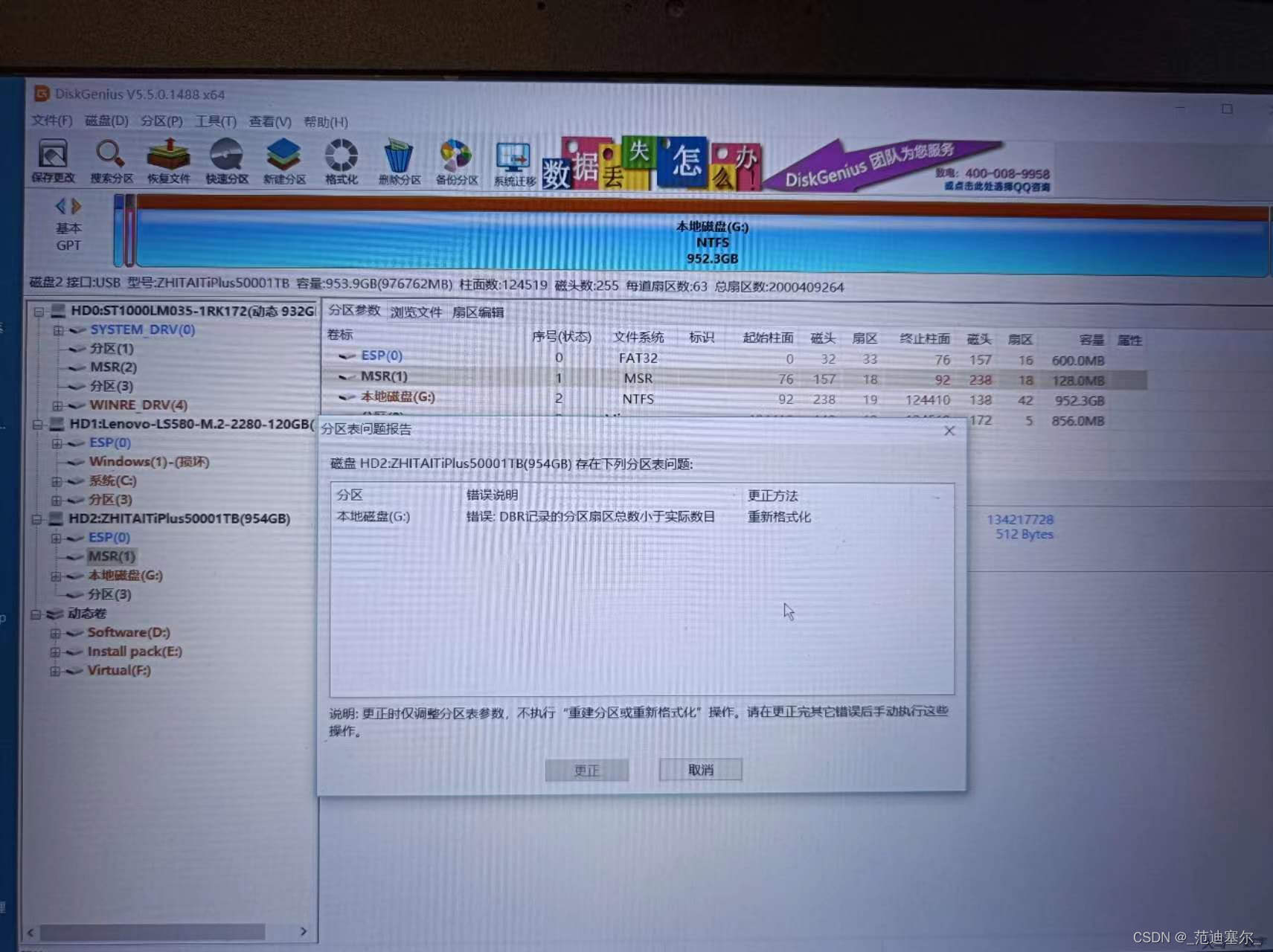The height and width of the screenshot is (952, 1273).
Task: Open the Disk (磁盘) menu
Action: [x=106, y=120]
